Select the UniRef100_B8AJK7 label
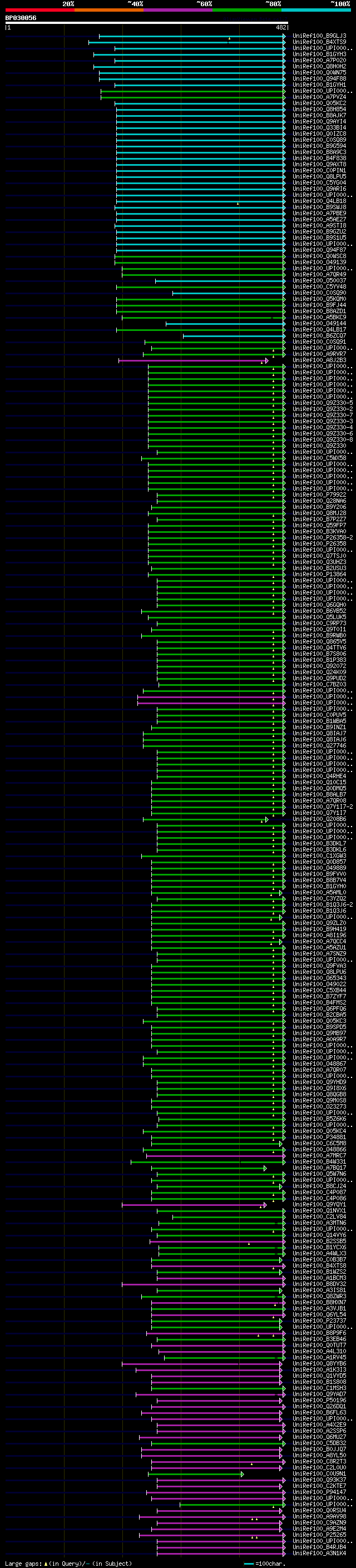This screenshot has height=1568, width=356. (x=319, y=115)
